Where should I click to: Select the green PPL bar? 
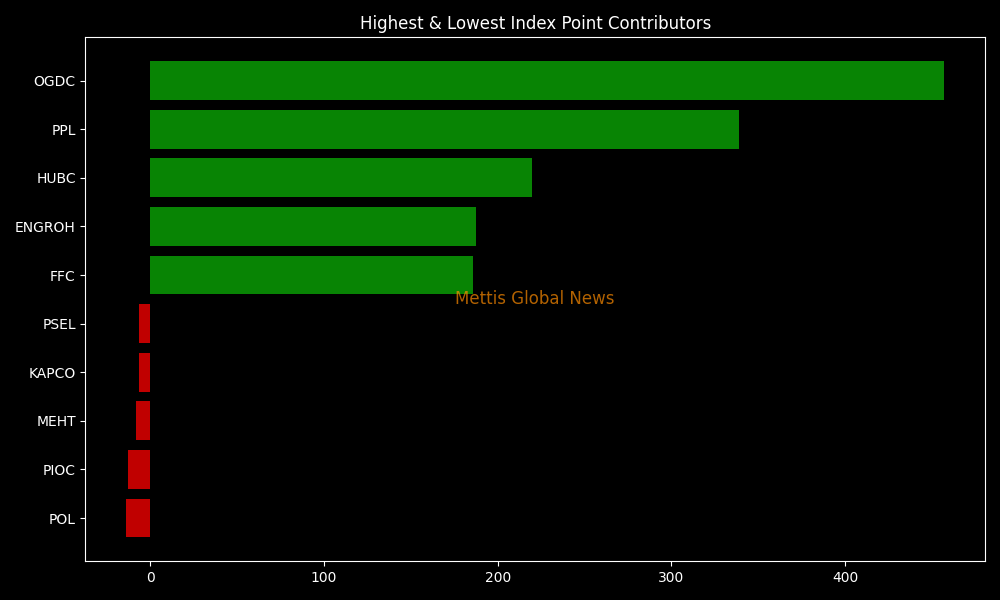point(444,130)
